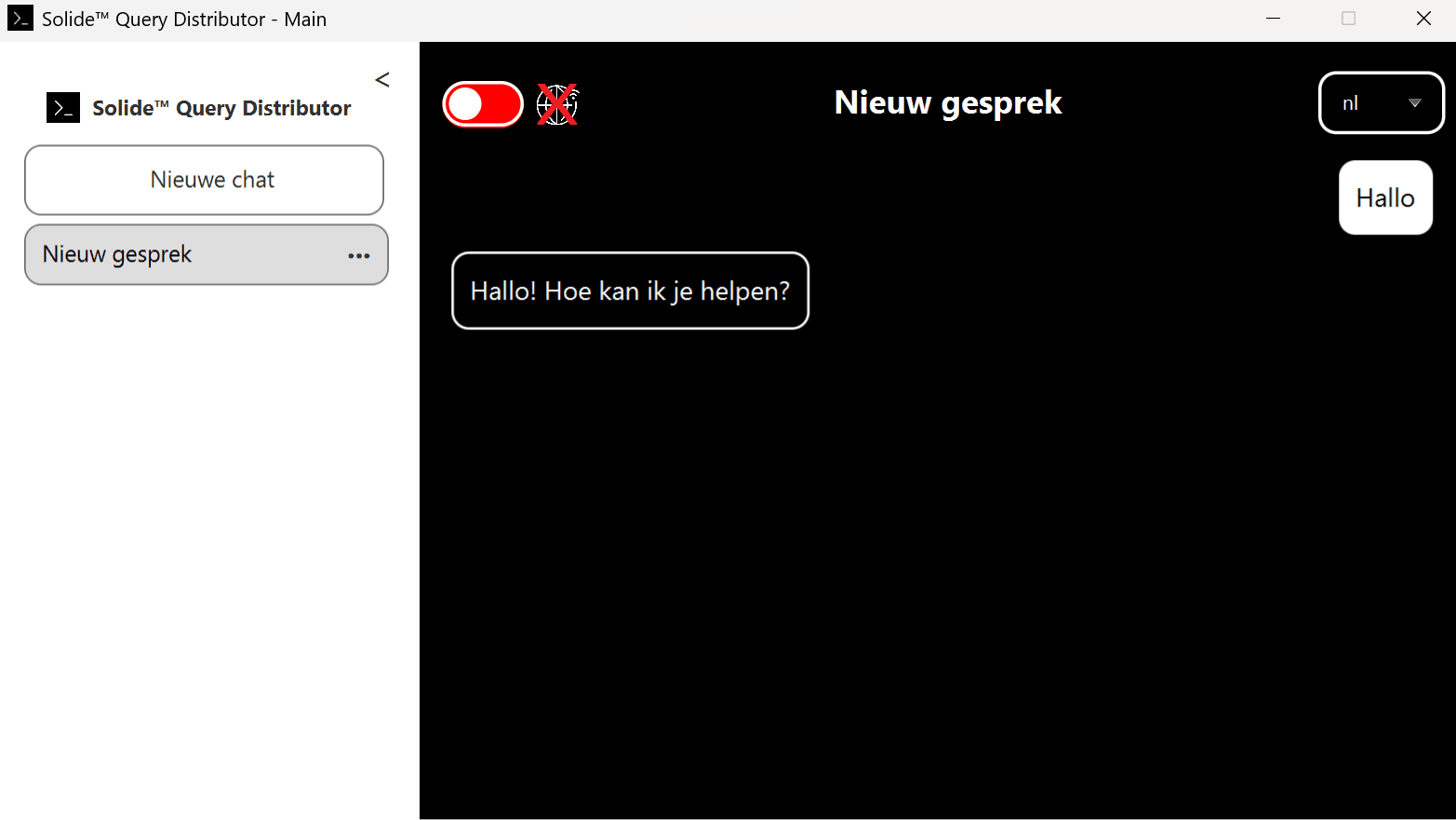Screen dimensions: 1456x820
Task: Click the empty sidebar space under the conversation list
Action: coord(209,549)
